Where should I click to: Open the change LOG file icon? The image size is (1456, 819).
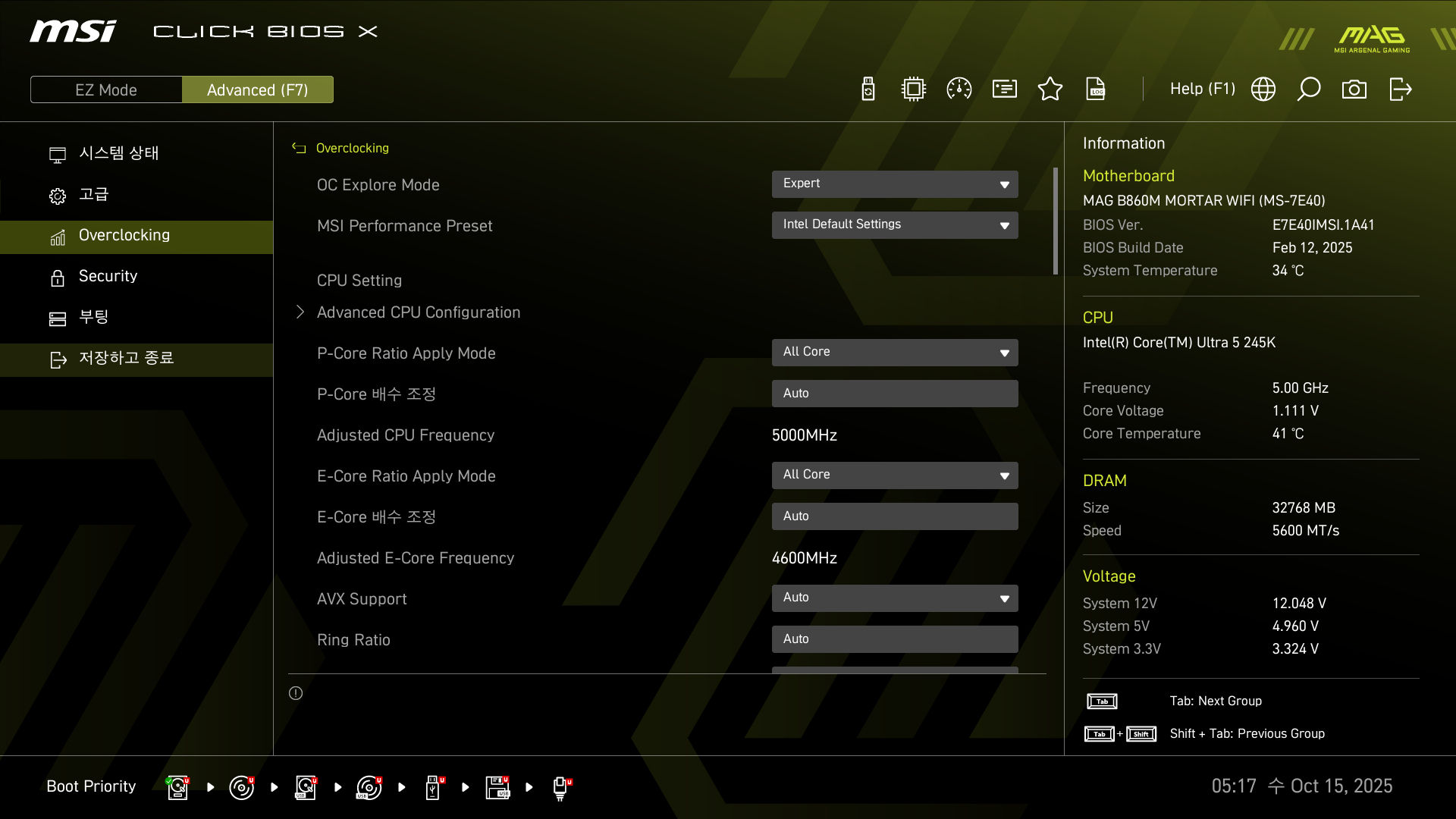click(x=1096, y=89)
